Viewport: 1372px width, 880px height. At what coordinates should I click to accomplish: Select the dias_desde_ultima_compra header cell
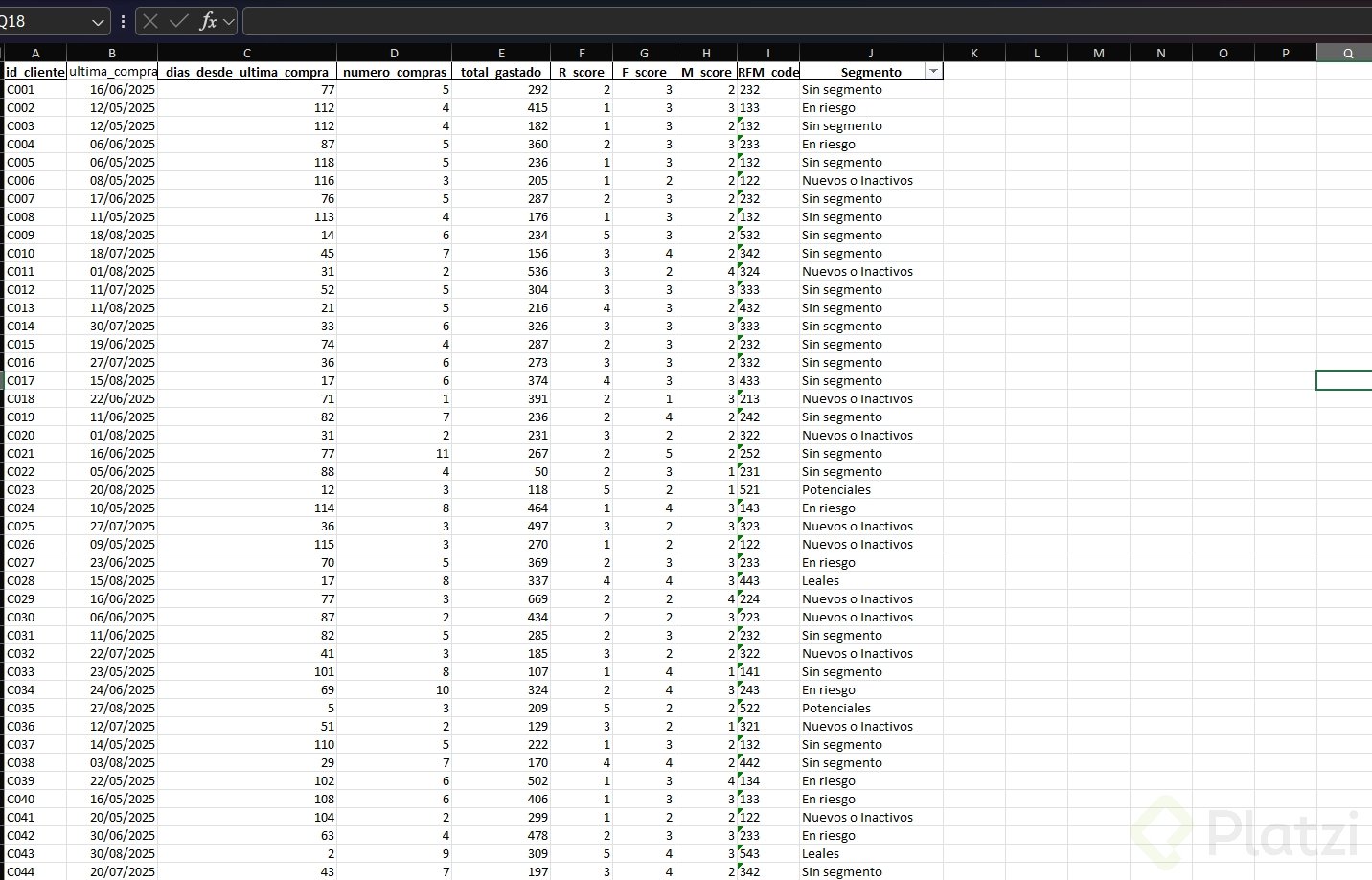pyautogui.click(x=247, y=72)
